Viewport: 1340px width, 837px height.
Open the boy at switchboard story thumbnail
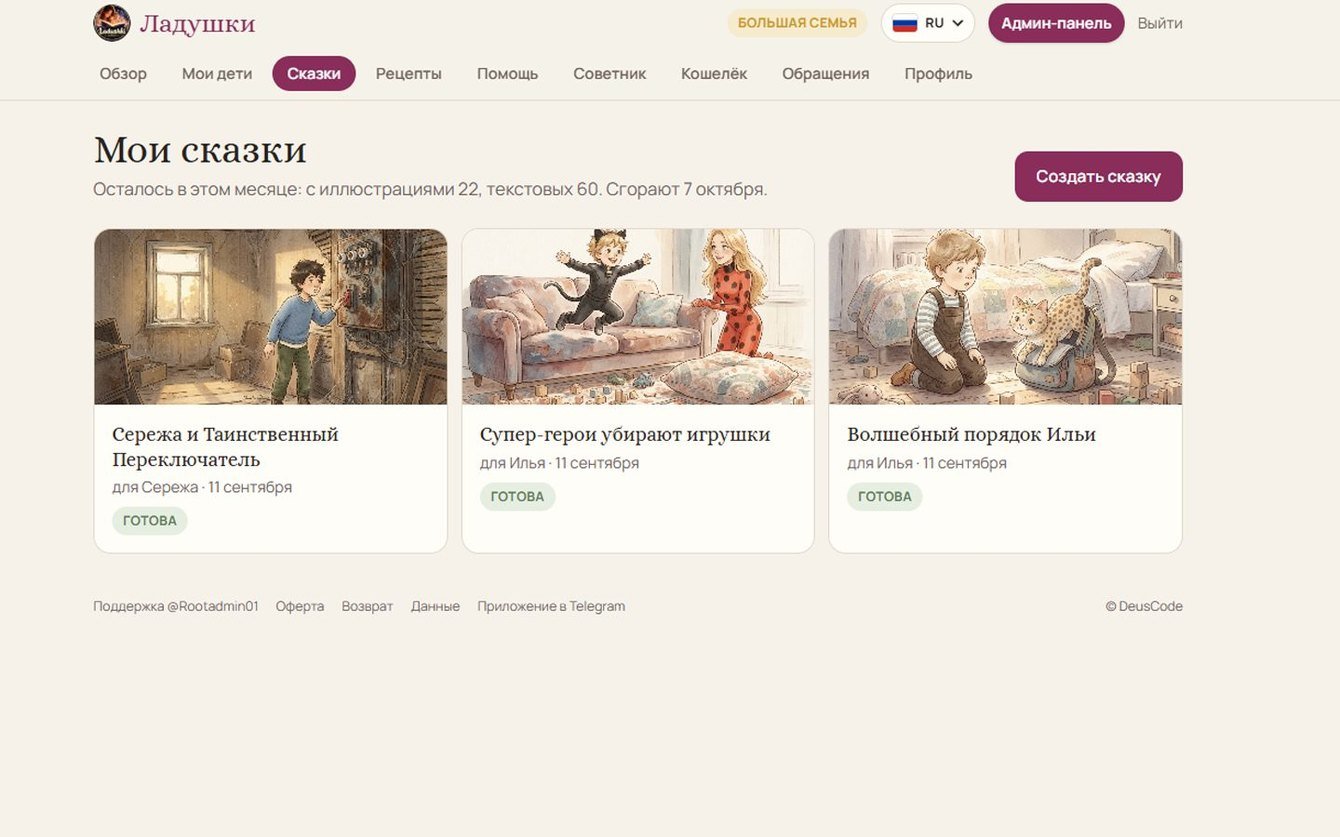(271, 317)
